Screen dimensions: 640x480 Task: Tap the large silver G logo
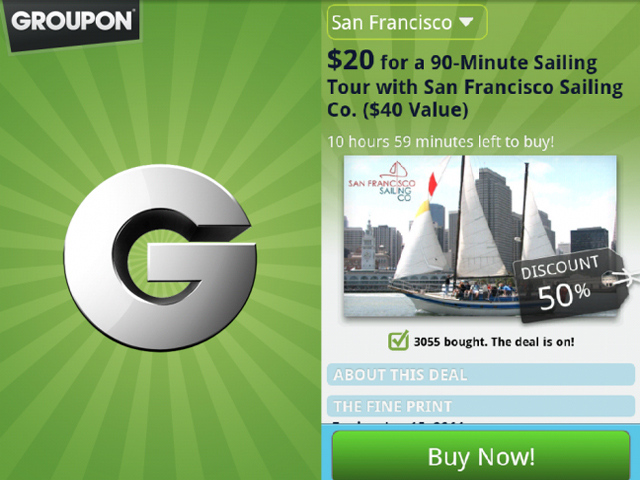[160, 258]
